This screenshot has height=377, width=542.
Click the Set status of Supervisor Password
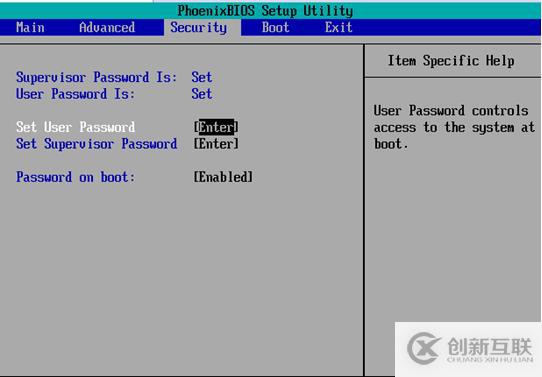[202, 77]
